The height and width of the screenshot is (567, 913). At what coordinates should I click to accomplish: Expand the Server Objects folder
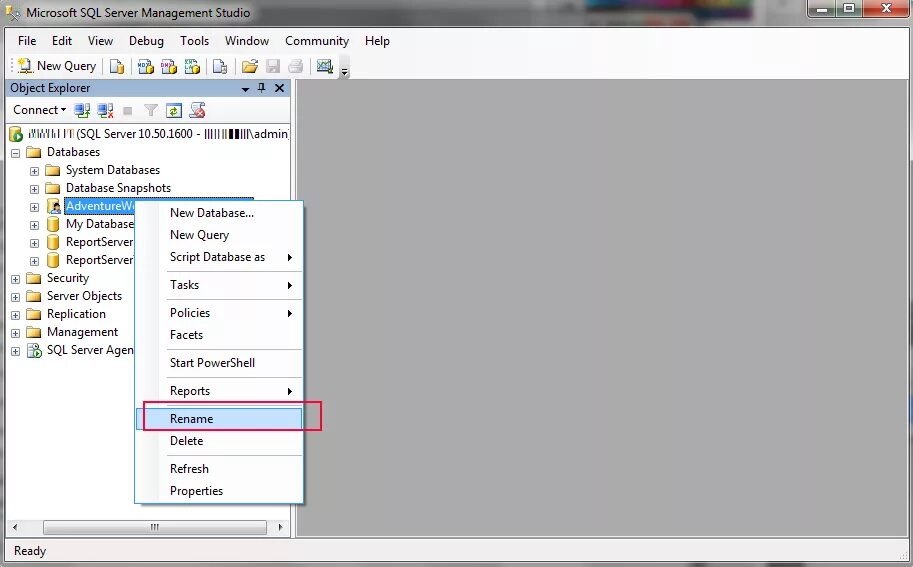[x=16, y=297]
